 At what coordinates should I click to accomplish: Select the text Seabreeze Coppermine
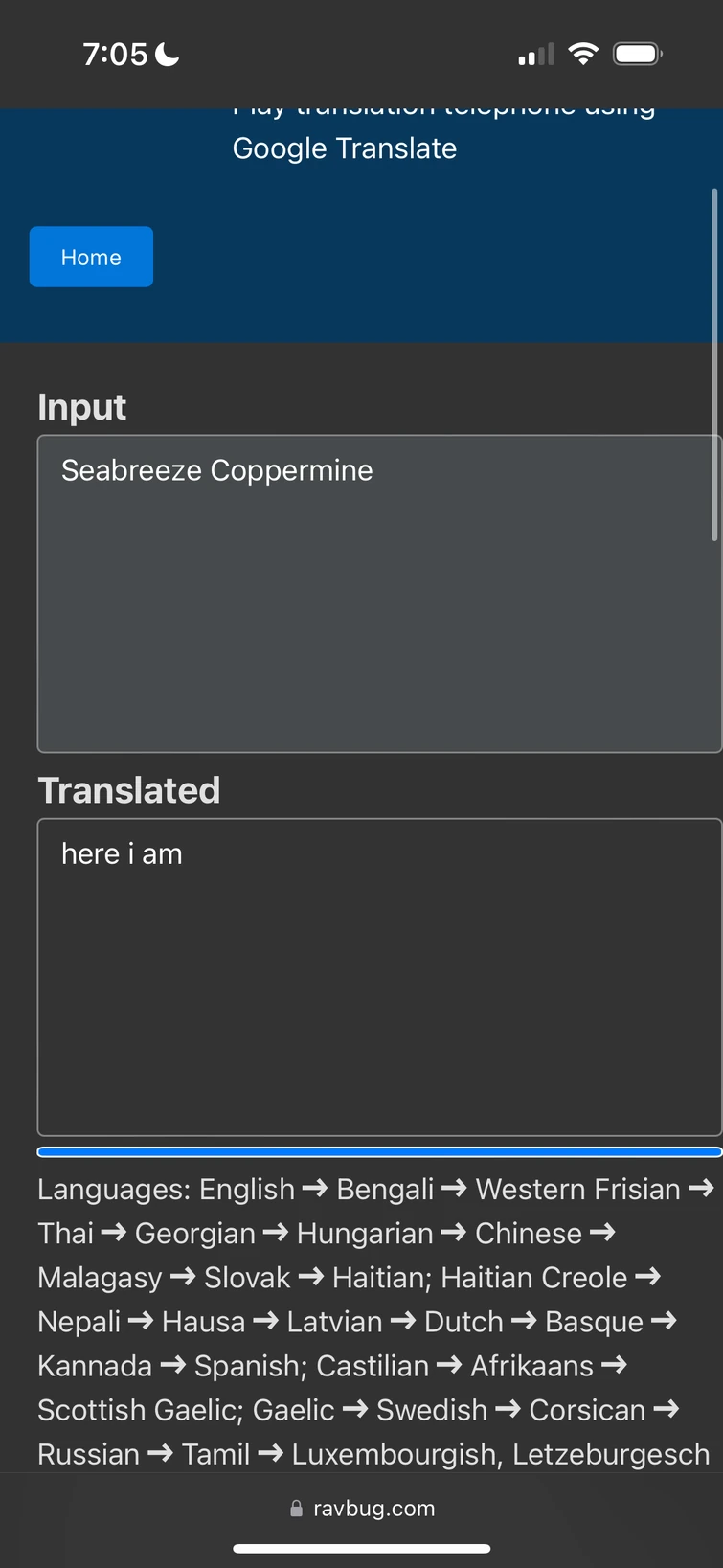click(x=216, y=469)
